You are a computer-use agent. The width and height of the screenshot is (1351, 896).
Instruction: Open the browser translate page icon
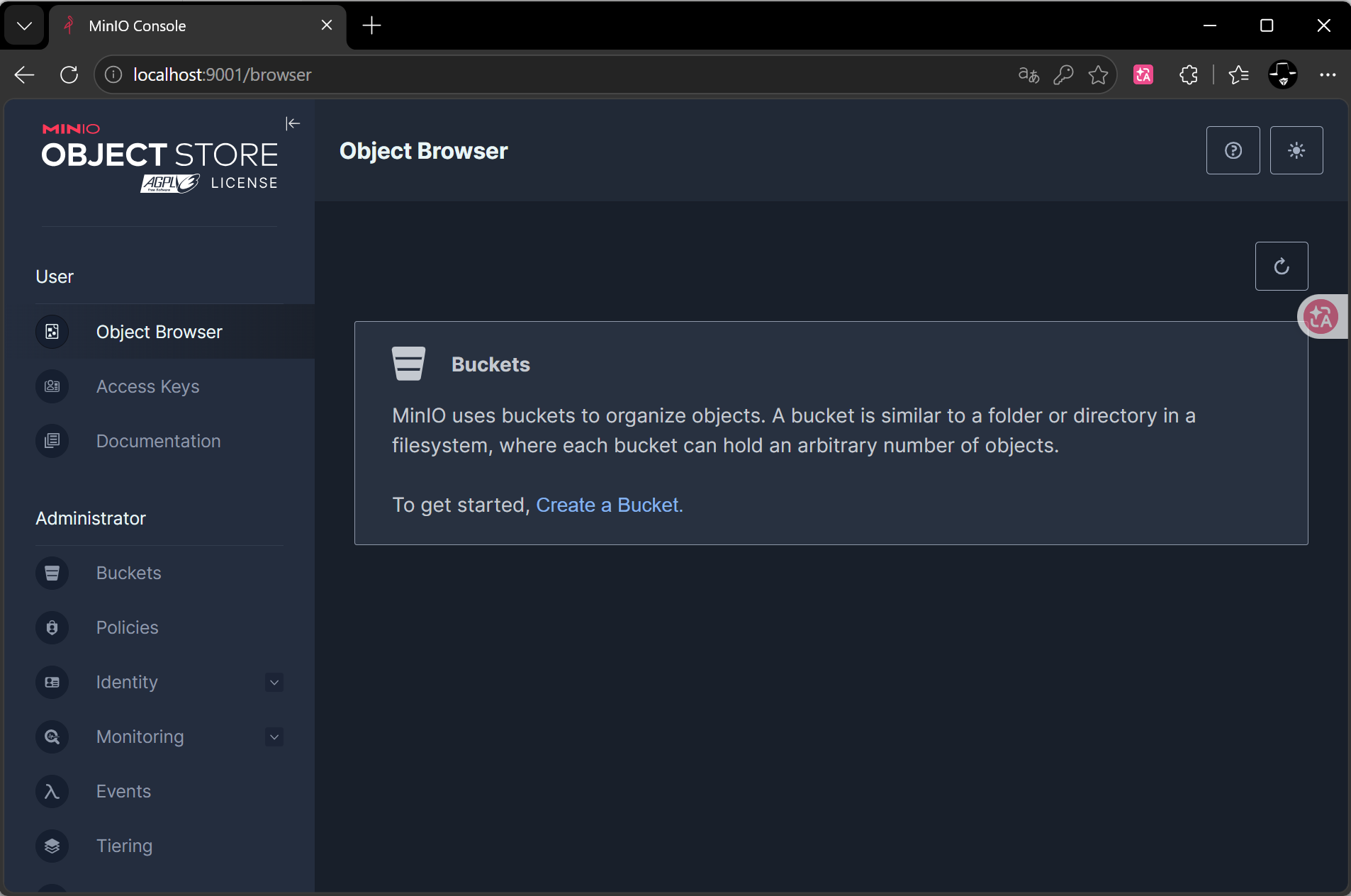pyautogui.click(x=1028, y=74)
